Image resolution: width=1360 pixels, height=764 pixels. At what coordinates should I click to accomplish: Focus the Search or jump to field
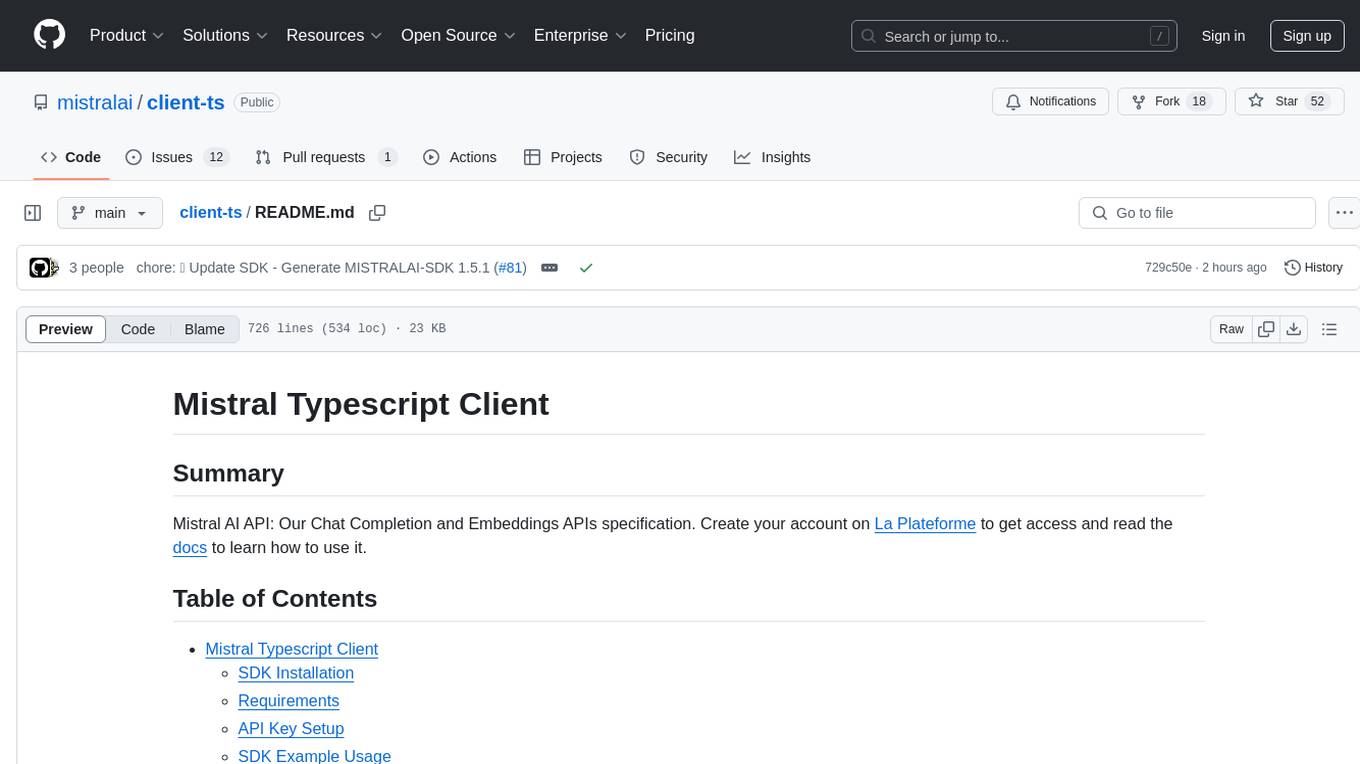[1014, 36]
